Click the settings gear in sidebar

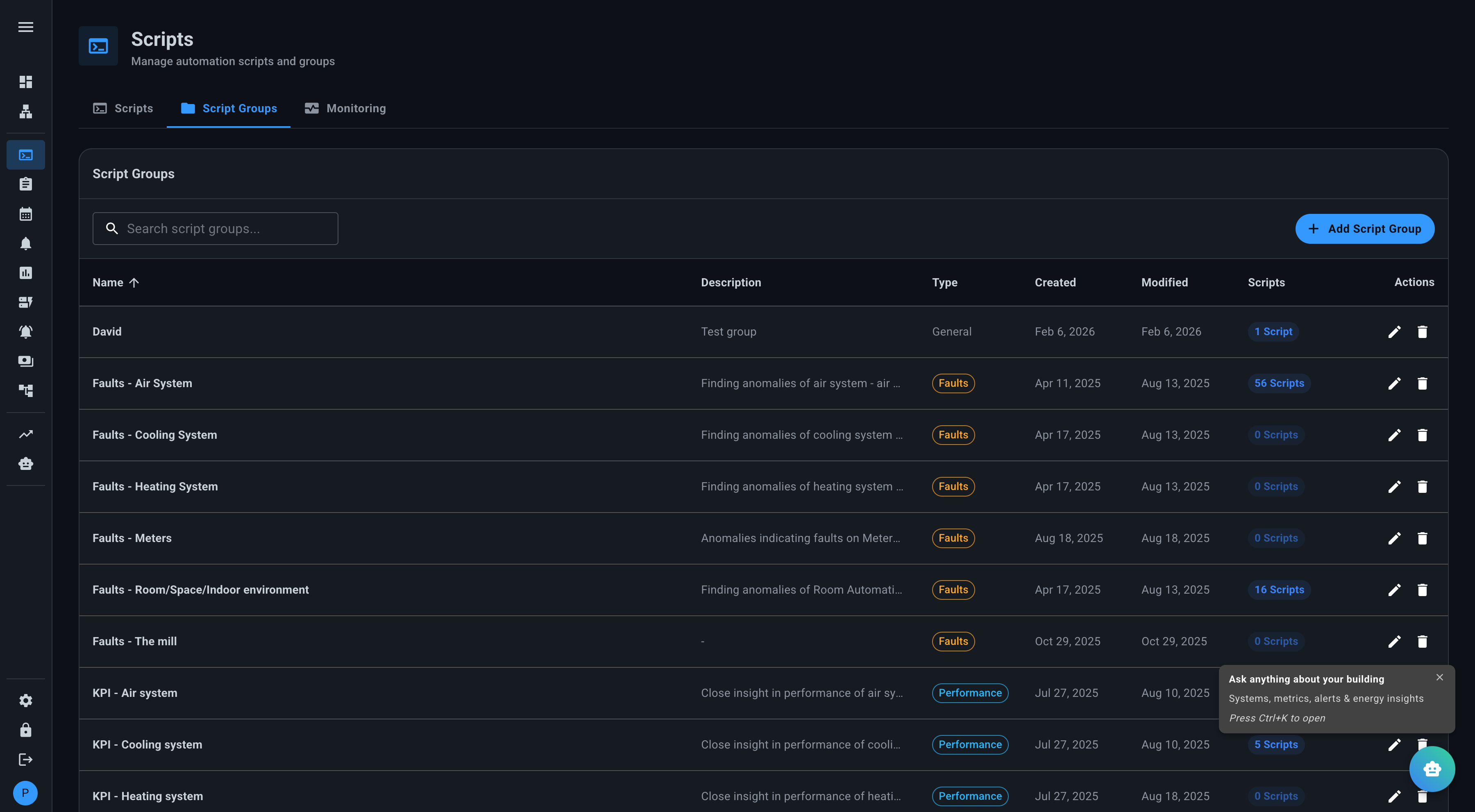click(26, 700)
